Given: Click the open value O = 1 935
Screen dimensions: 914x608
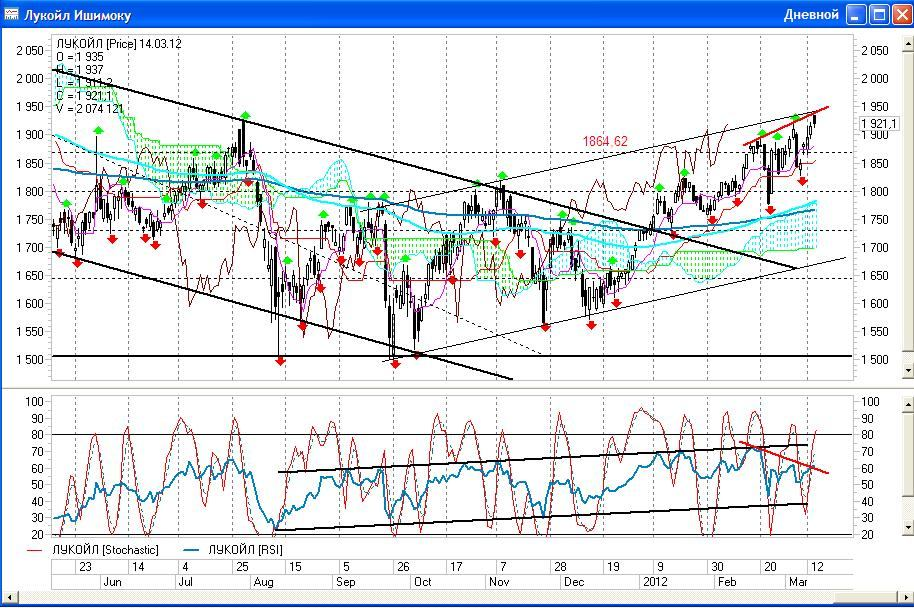Looking at the screenshot, I should [80, 57].
